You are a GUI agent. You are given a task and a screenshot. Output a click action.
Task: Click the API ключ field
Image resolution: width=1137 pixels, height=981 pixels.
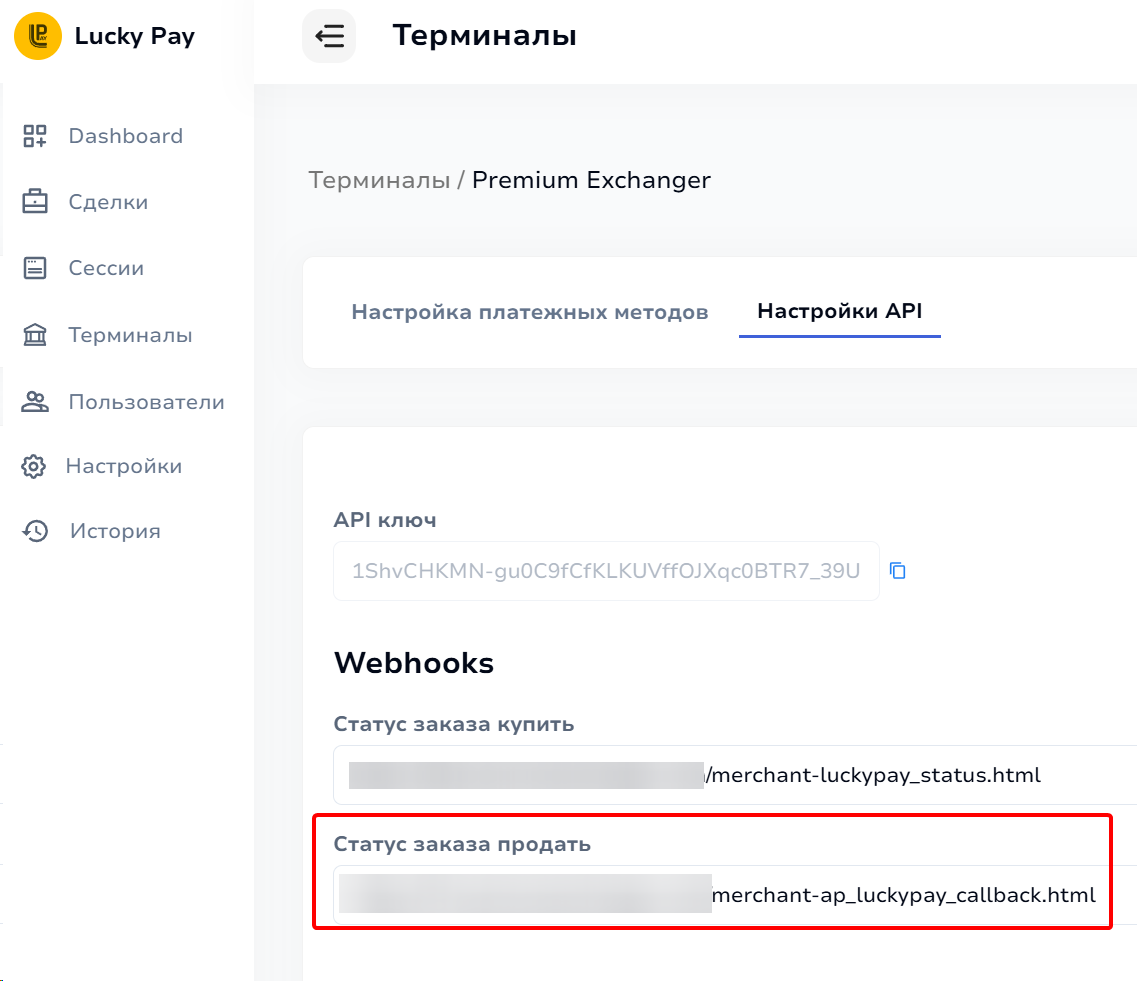pyautogui.click(x=606, y=571)
